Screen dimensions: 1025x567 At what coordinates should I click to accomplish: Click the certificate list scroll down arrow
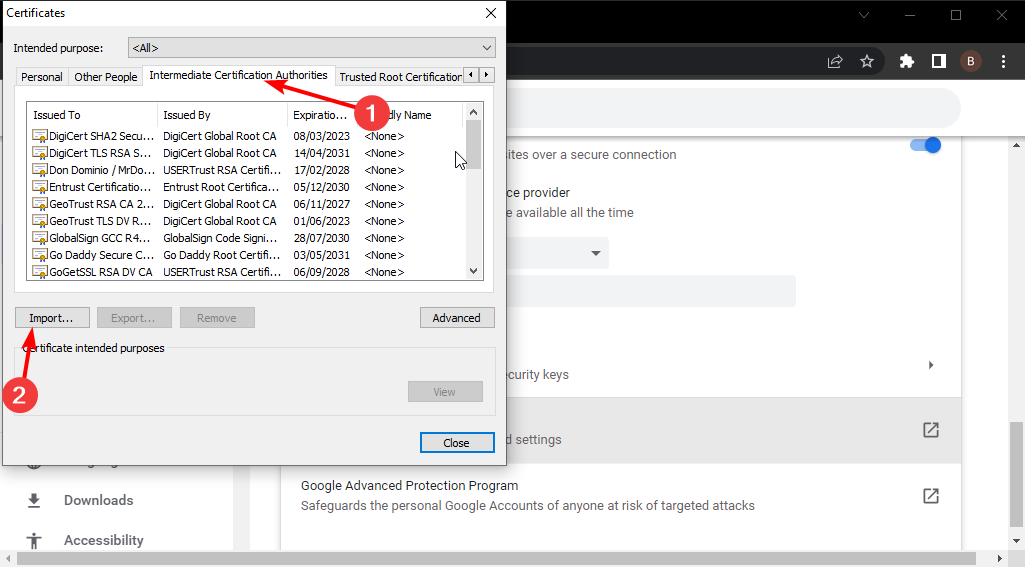pos(474,271)
